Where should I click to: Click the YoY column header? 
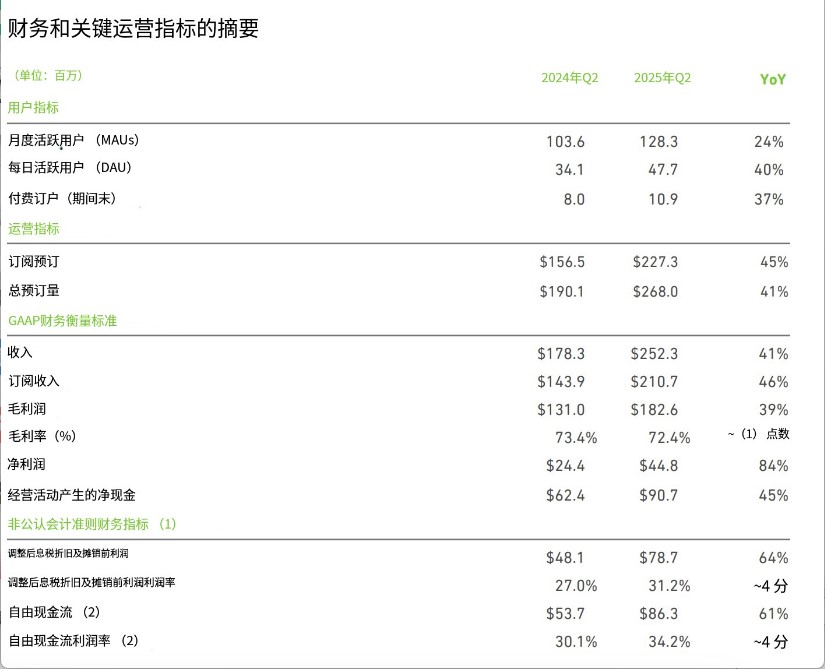pyautogui.click(x=772, y=79)
